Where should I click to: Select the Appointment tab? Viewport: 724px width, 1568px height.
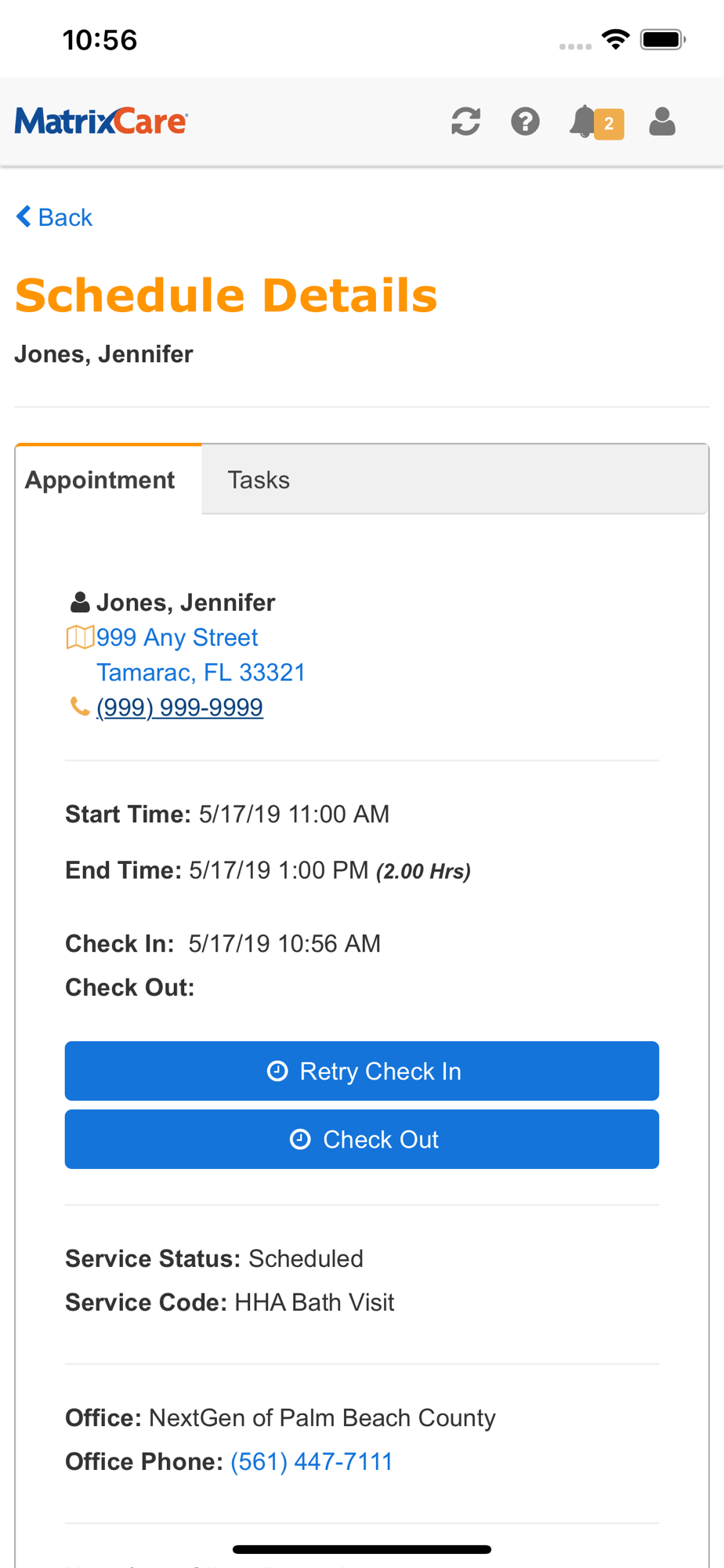tap(100, 480)
